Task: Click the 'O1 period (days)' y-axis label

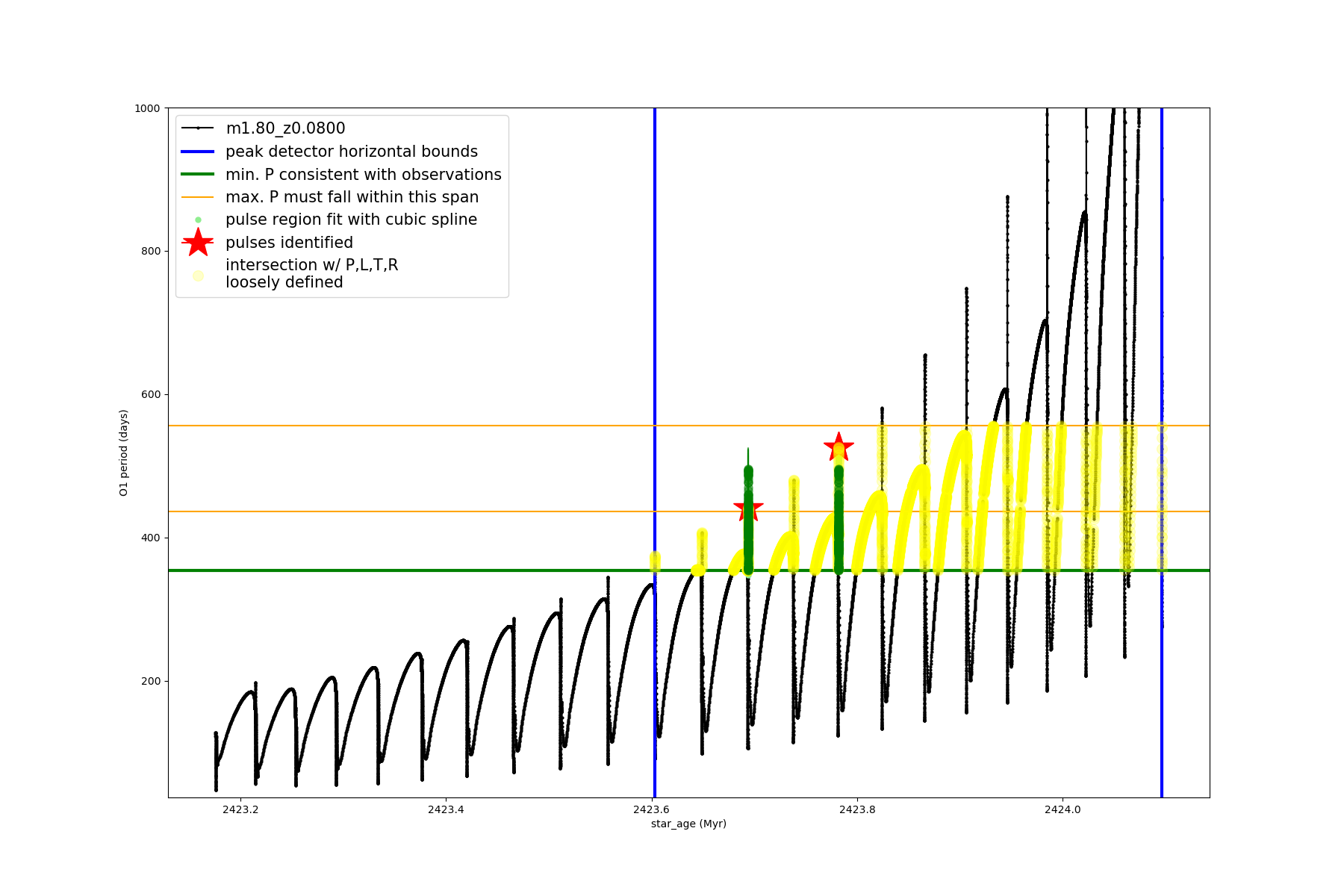Action: point(124,452)
